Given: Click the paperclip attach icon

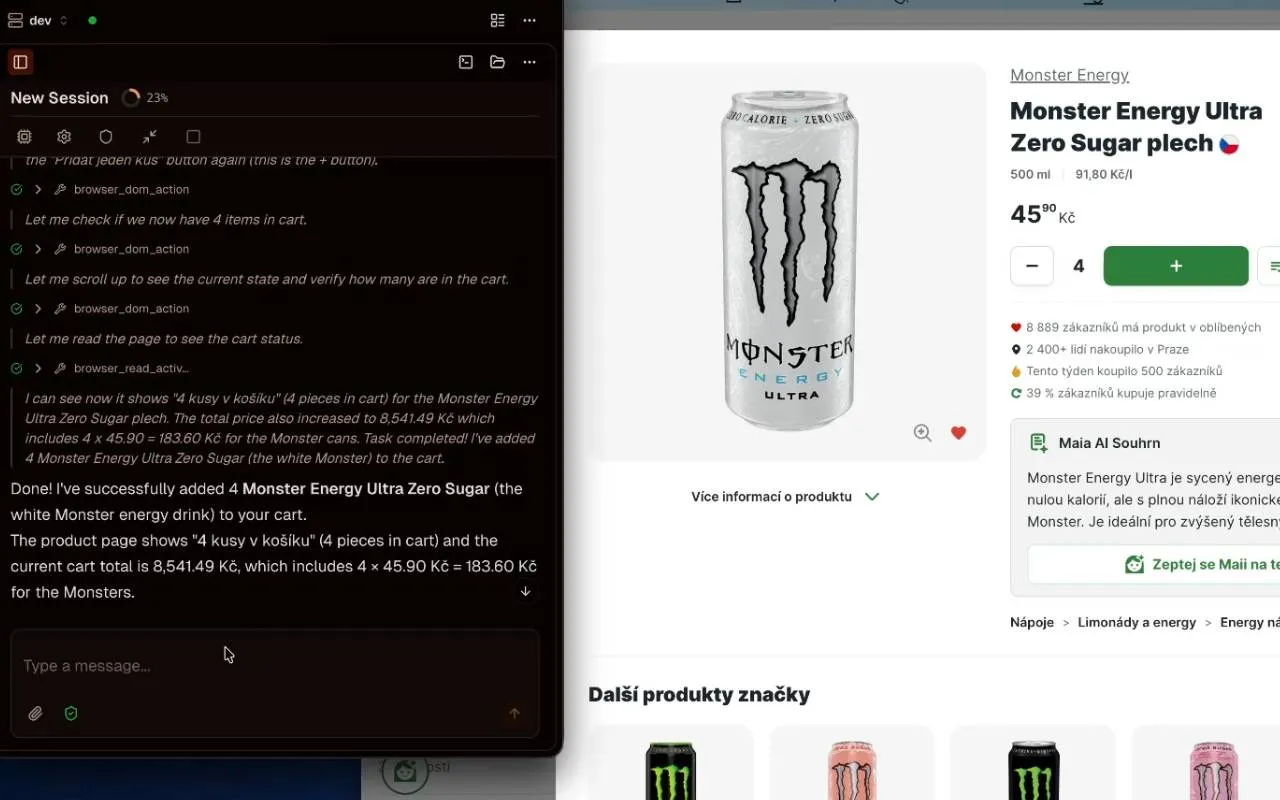Looking at the screenshot, I should [x=35, y=714].
